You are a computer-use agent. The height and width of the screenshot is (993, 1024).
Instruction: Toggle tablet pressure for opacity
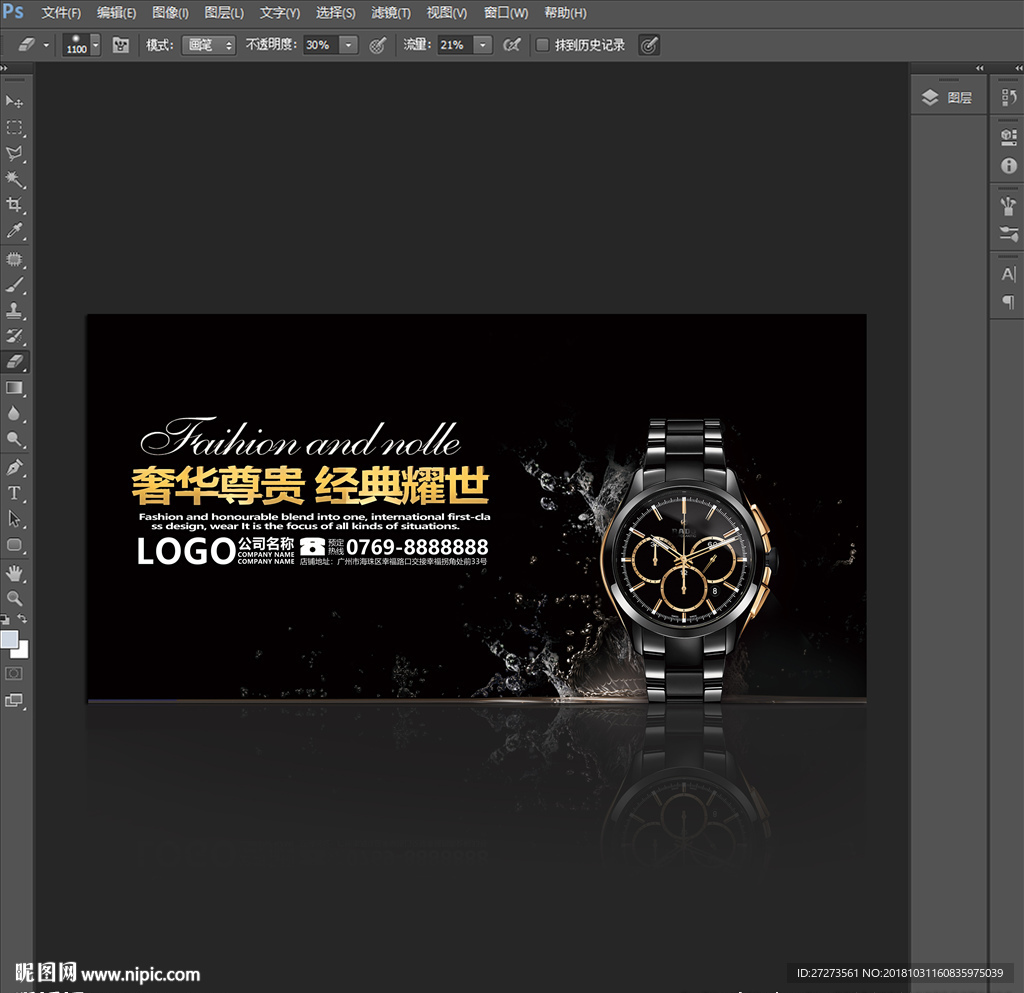pos(377,45)
